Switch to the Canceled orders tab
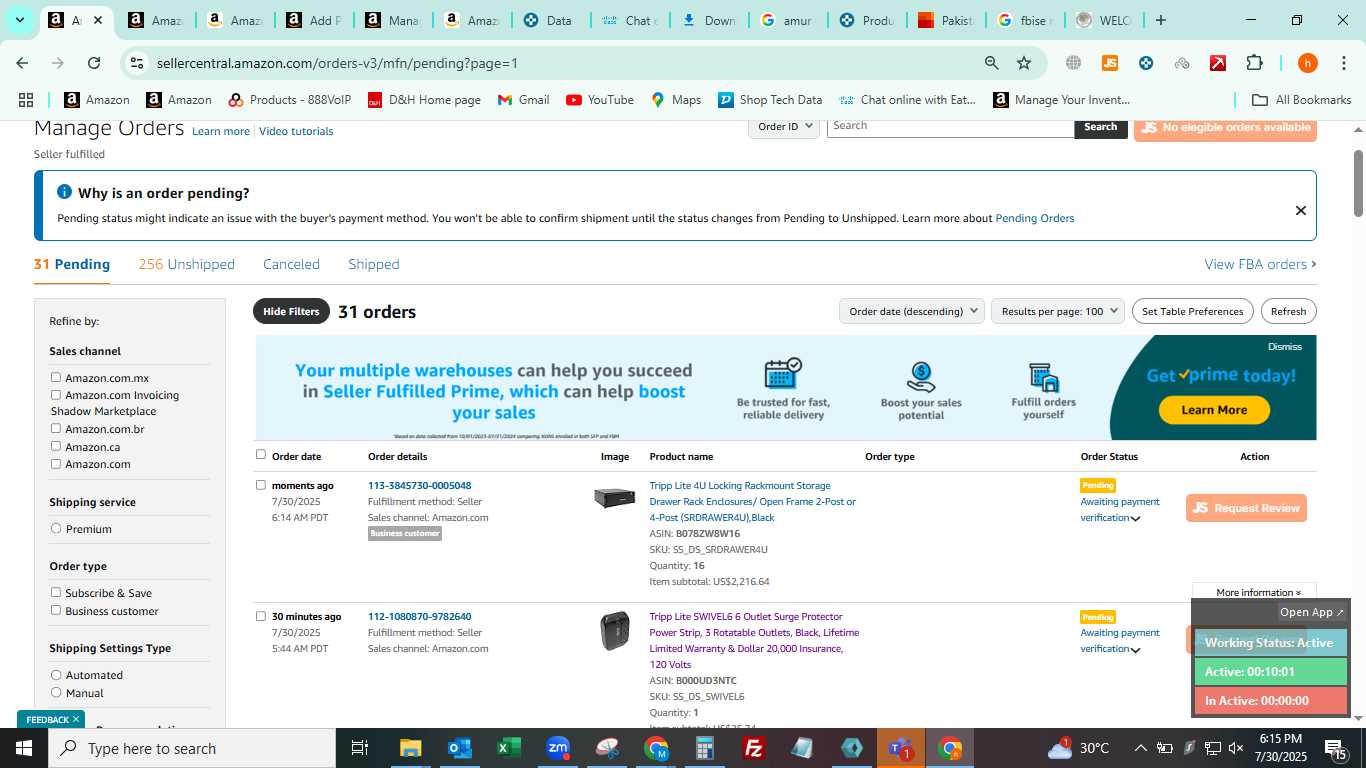 tap(291, 264)
